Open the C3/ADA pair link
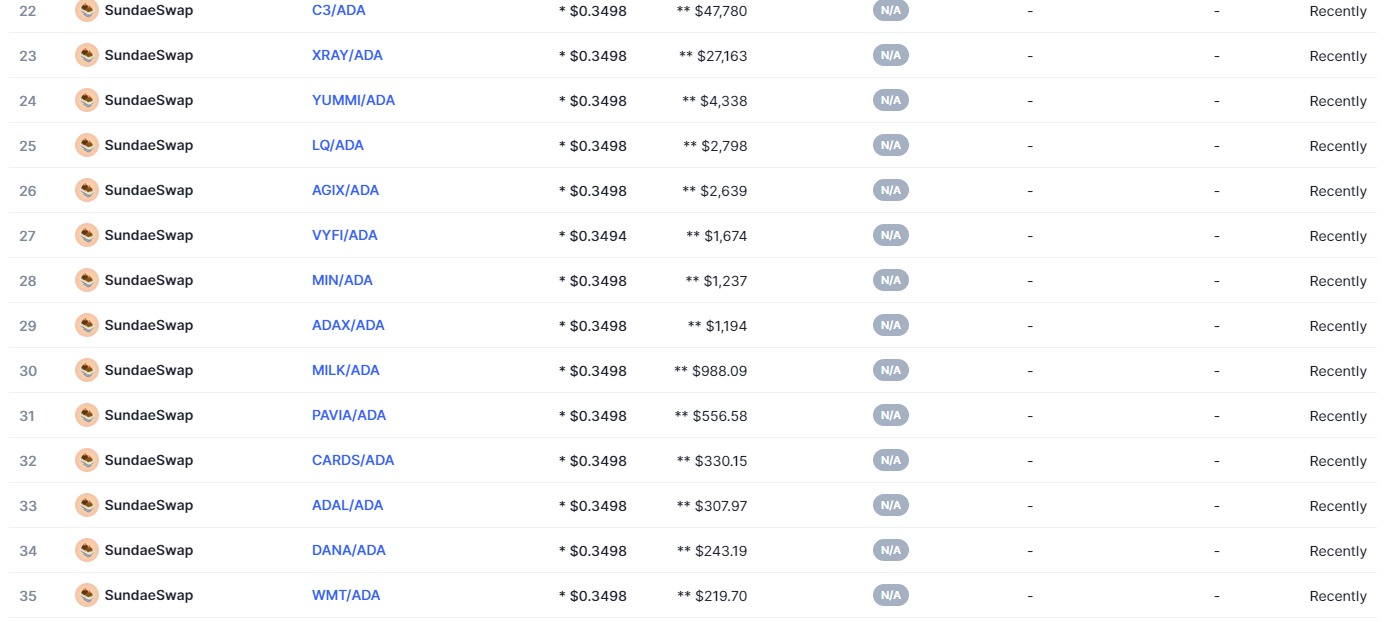 pyautogui.click(x=339, y=11)
